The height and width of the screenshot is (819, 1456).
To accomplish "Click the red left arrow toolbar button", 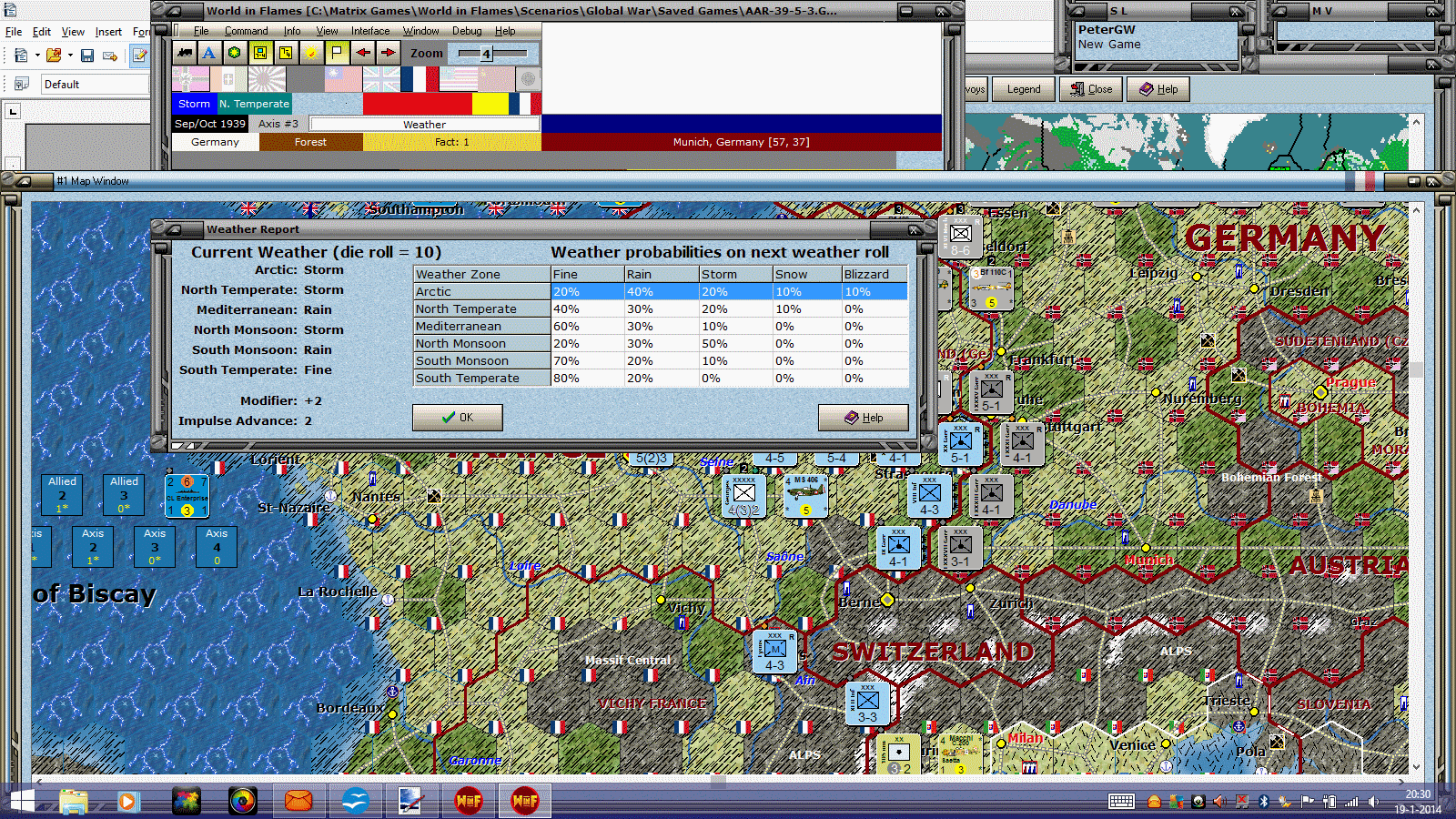I will [362, 53].
